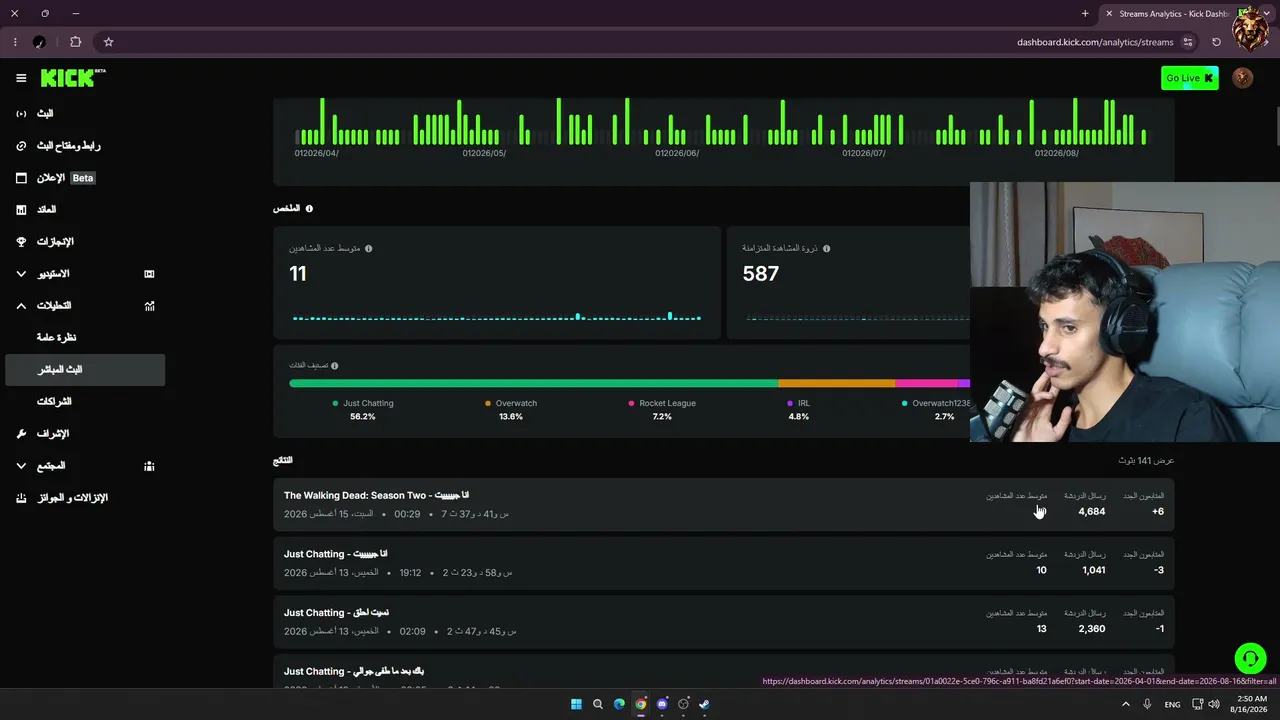Open the green support chat bubble
The width and height of the screenshot is (1280, 720).
1250,658
